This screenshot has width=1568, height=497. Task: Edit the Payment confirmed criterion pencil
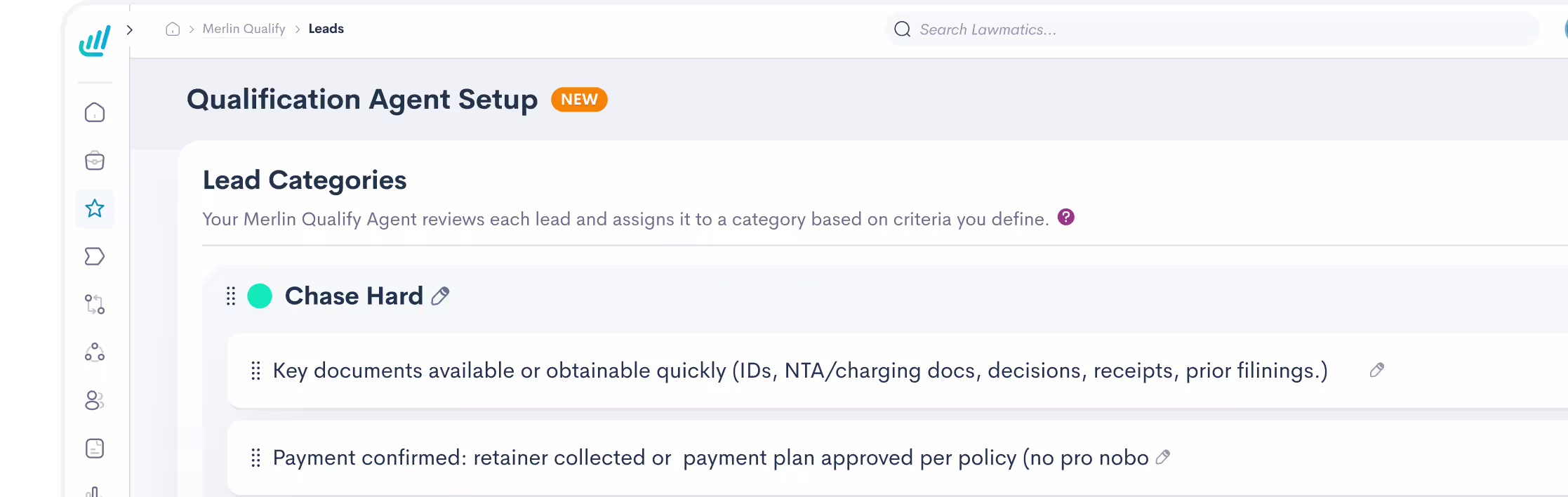coord(1163,457)
